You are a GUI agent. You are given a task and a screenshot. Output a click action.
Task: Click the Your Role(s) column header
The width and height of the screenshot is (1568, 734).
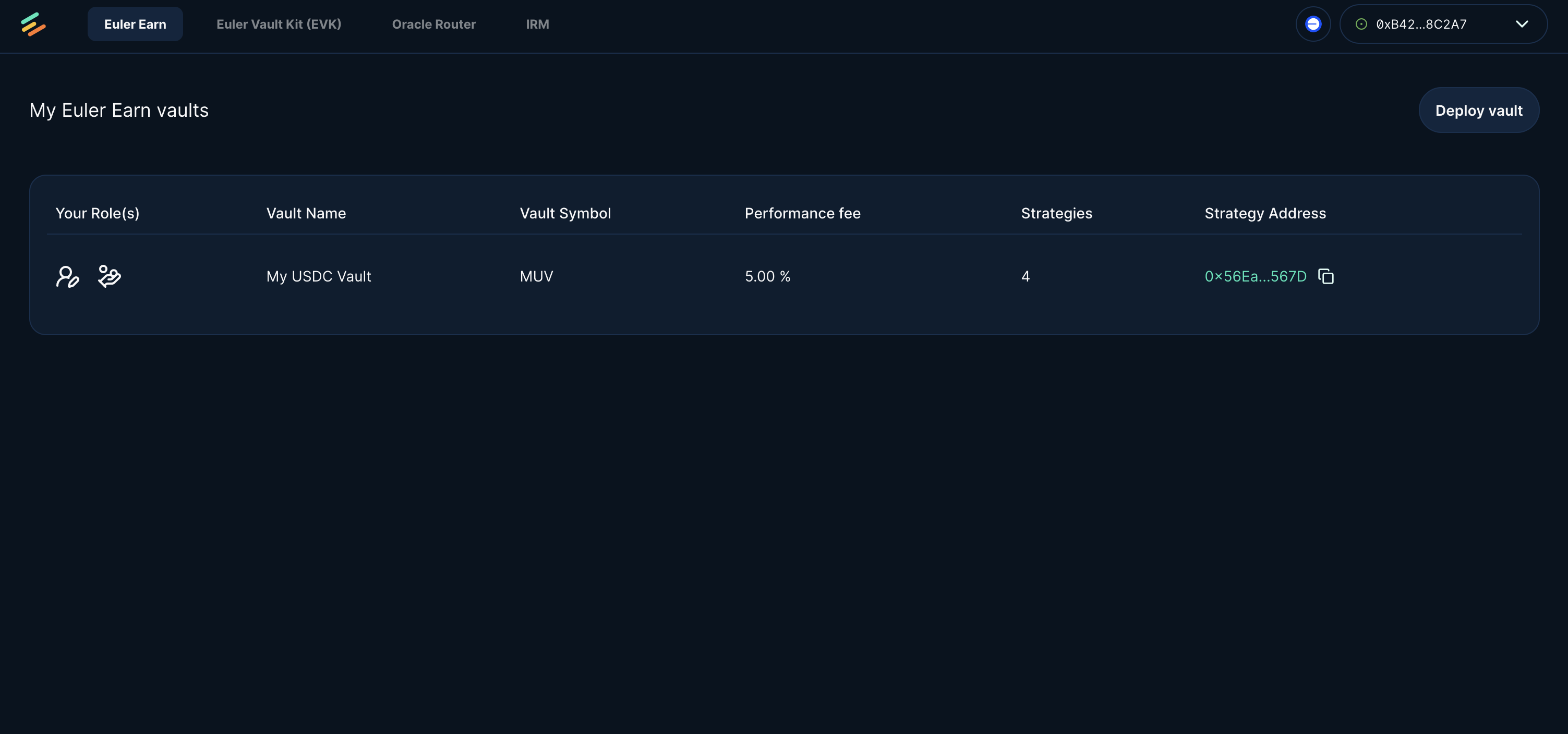coord(98,213)
